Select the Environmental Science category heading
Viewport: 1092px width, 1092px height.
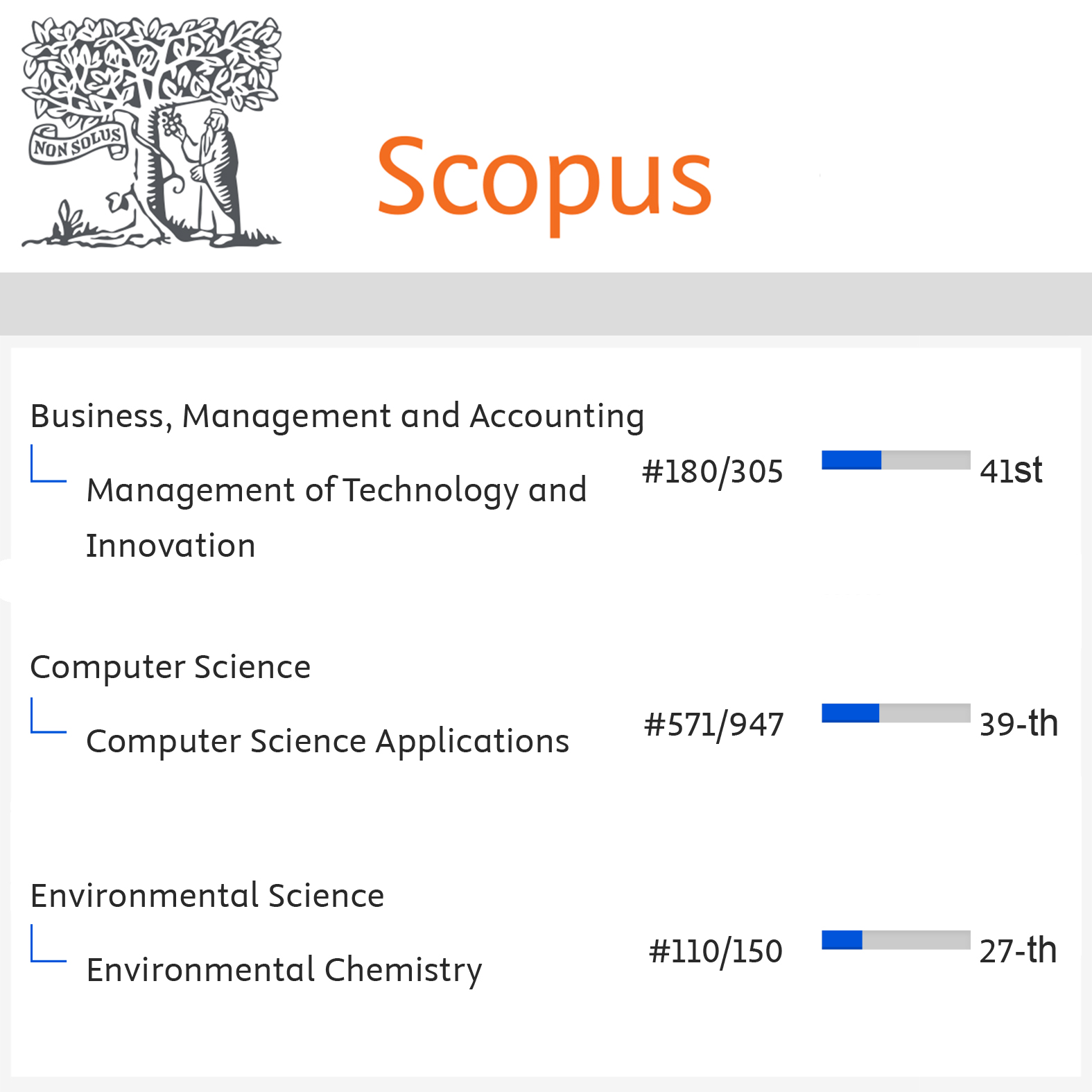click(x=207, y=895)
